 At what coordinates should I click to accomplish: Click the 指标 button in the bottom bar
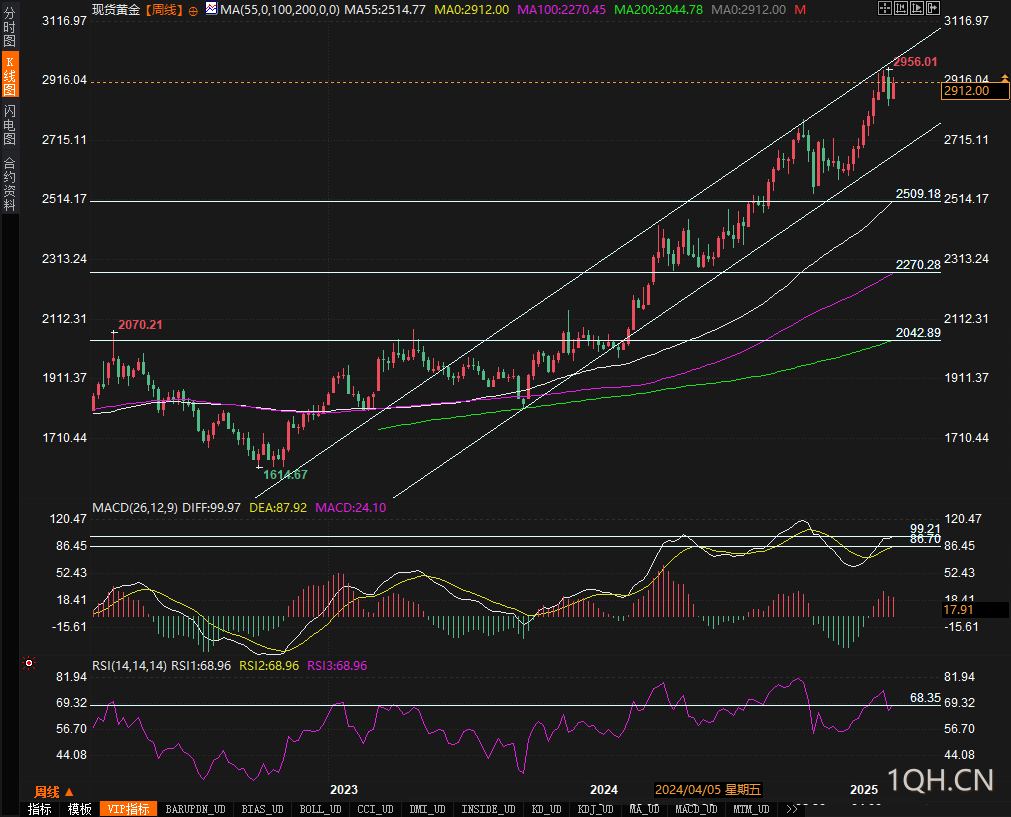[x=40, y=809]
